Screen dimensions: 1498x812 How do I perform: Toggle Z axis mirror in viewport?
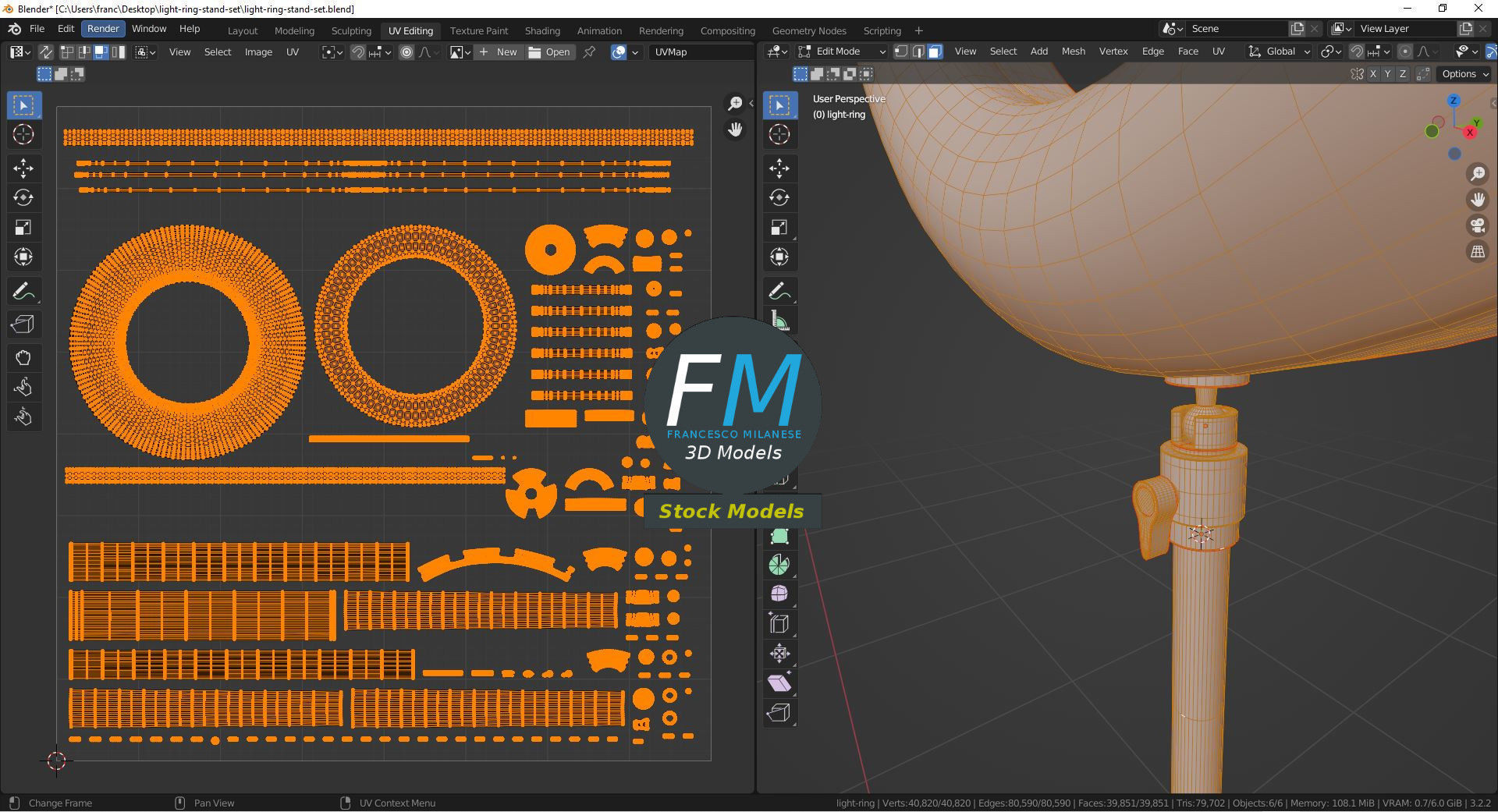[1402, 74]
